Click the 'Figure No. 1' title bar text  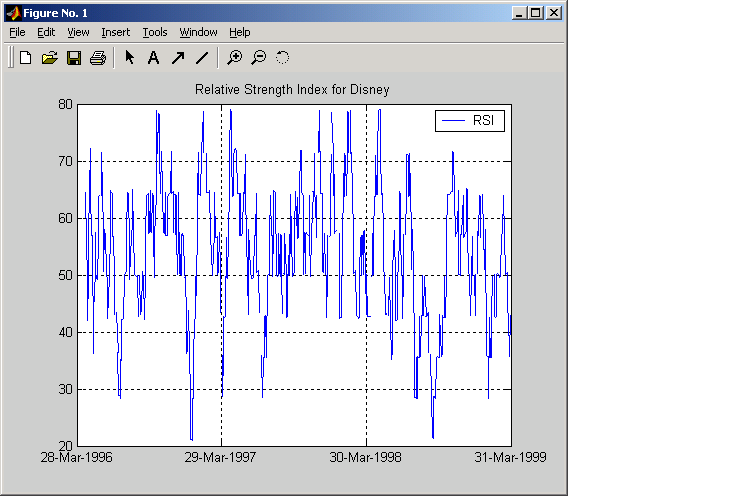point(56,13)
